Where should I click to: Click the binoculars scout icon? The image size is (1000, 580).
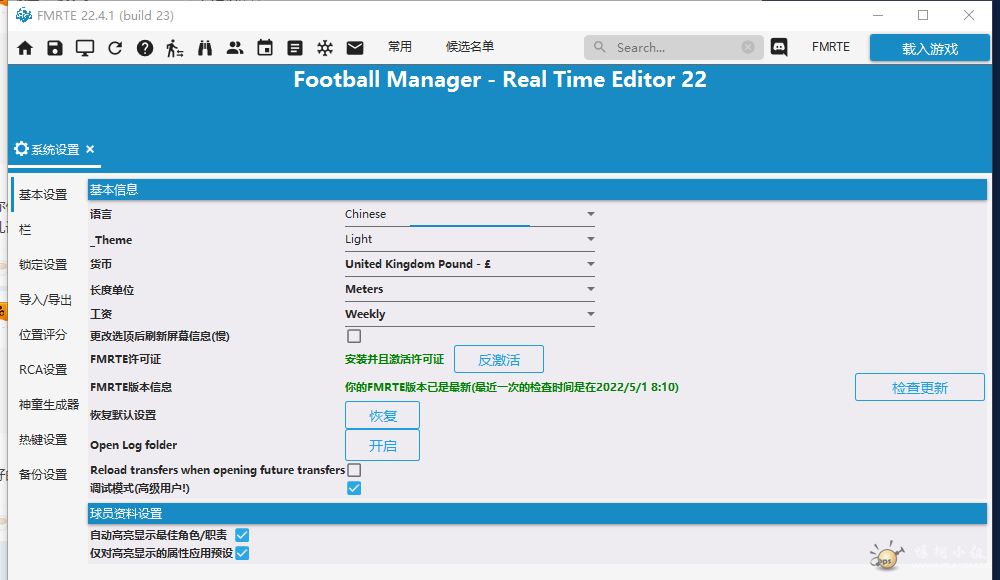205,48
